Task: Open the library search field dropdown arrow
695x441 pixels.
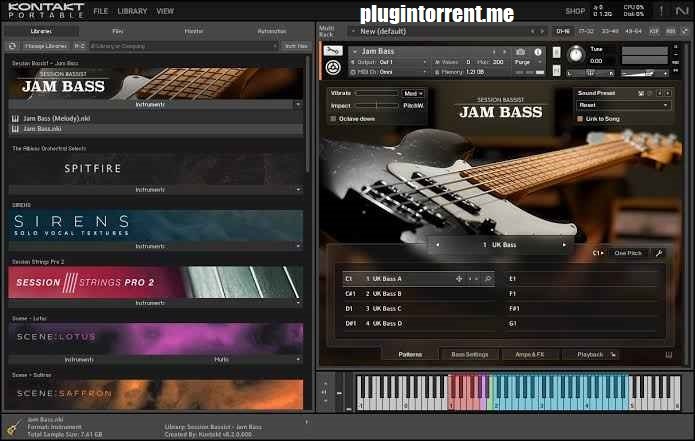Action: tap(274, 46)
